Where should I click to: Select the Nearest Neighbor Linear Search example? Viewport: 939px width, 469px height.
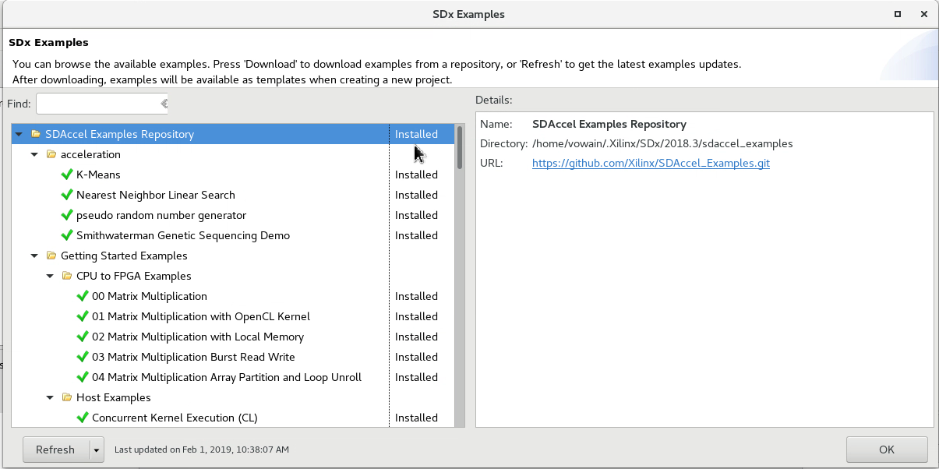(156, 195)
